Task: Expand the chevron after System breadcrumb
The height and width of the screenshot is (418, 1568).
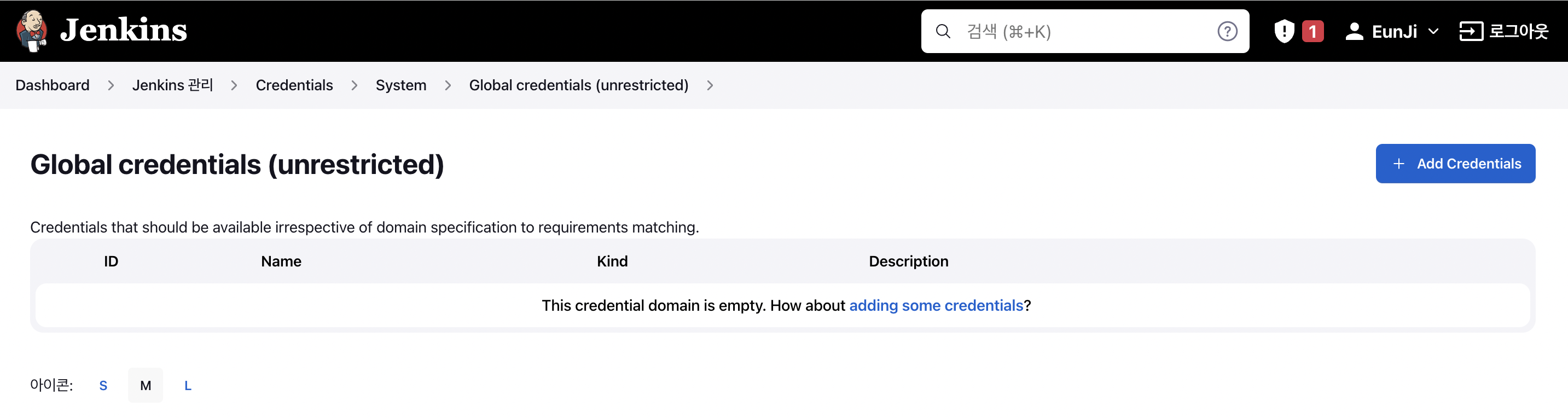Action: pyautogui.click(x=448, y=85)
